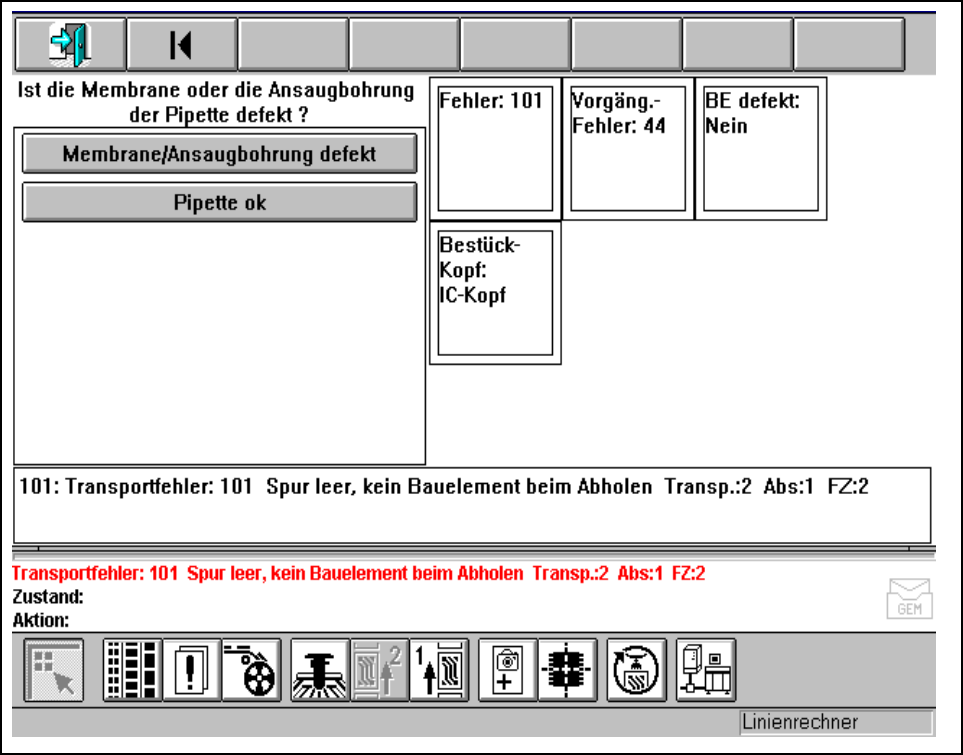Click the 101: Transportfehler message line

[472, 505]
